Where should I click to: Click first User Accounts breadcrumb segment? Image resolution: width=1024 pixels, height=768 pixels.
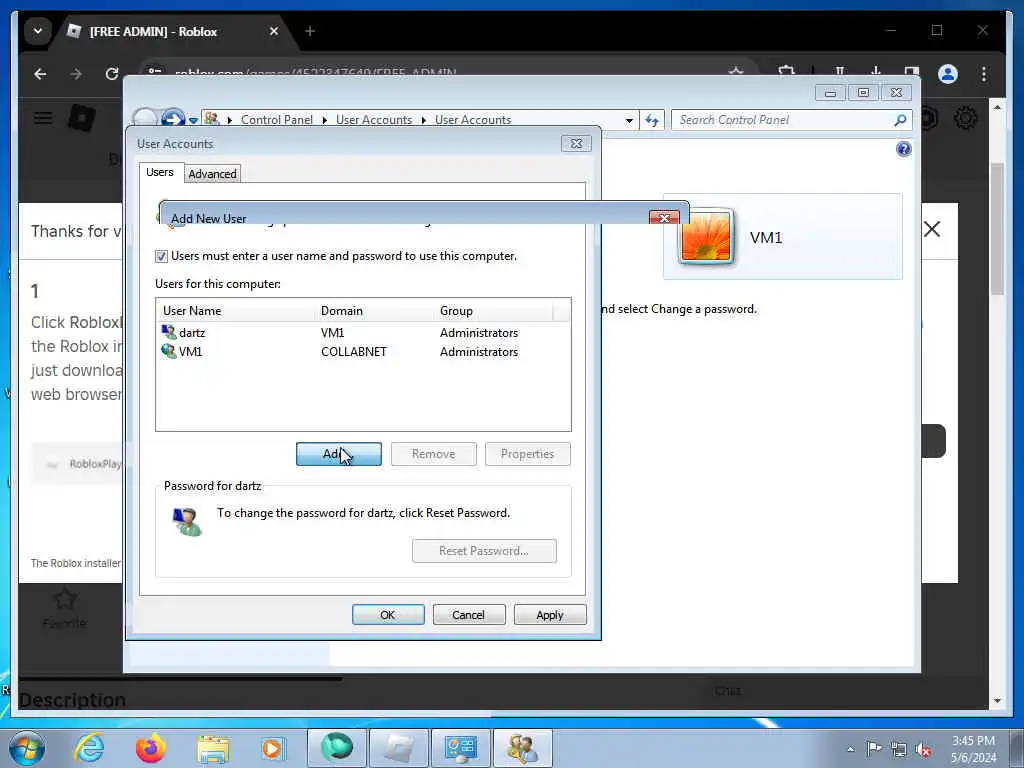click(x=374, y=120)
